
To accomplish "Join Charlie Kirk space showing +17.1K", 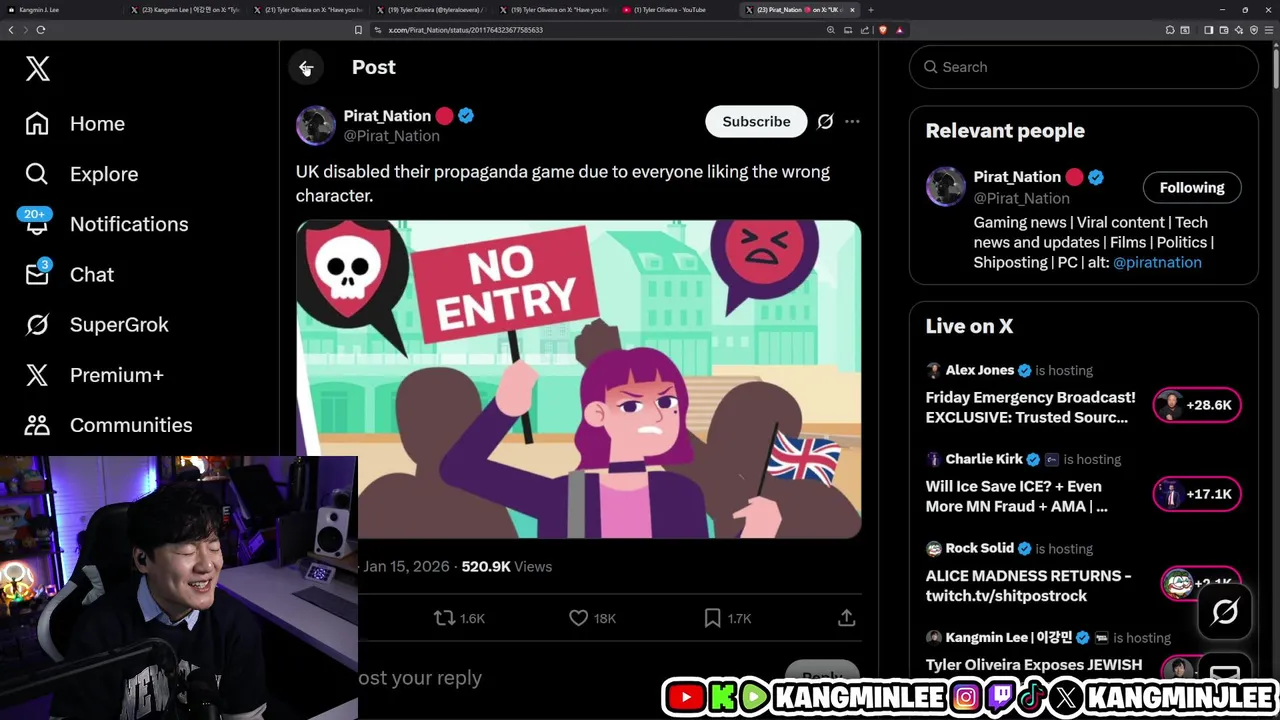I will (1197, 494).
